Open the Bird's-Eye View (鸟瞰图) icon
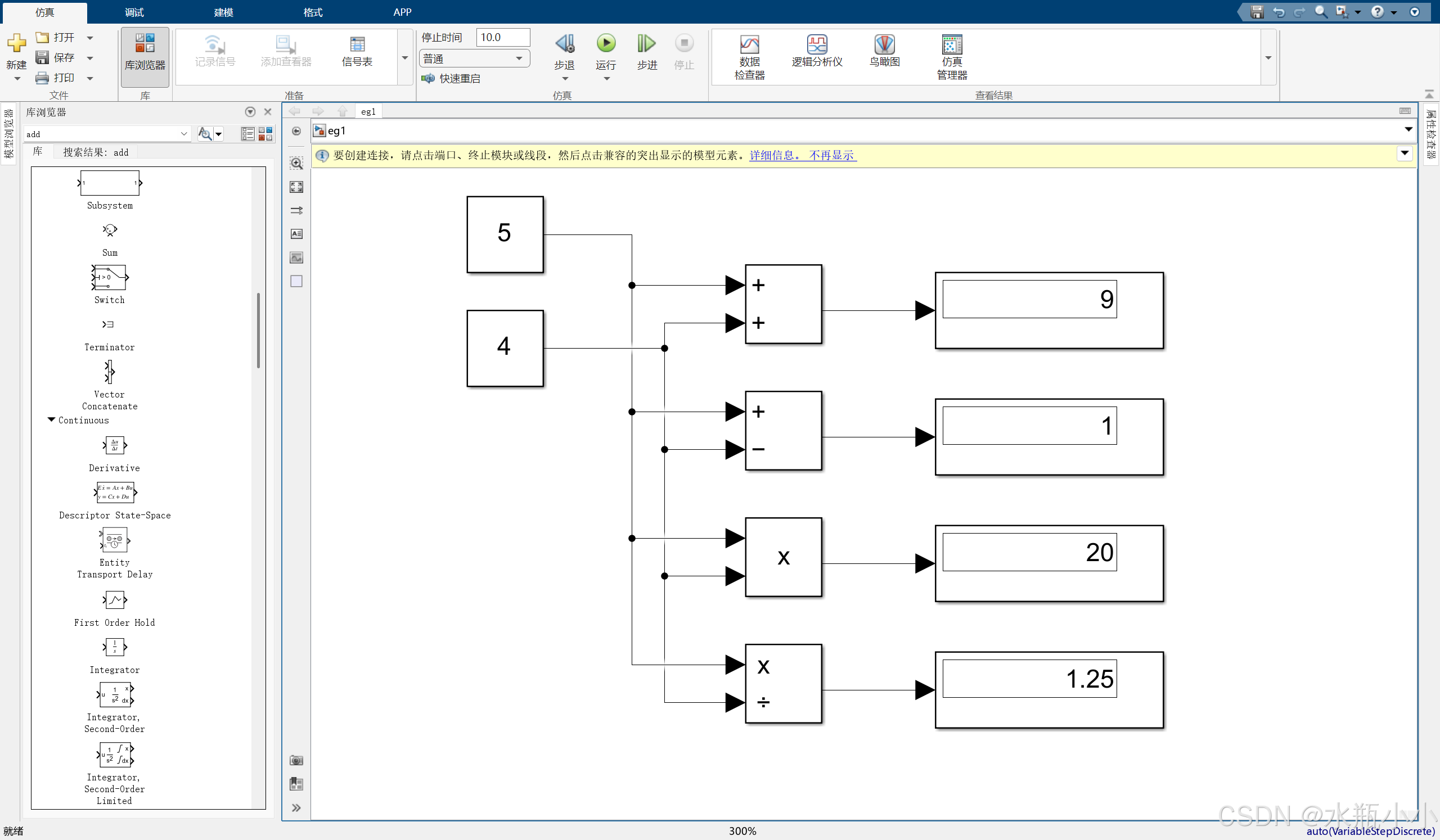Viewport: 1440px width, 840px height. pyautogui.click(x=884, y=44)
